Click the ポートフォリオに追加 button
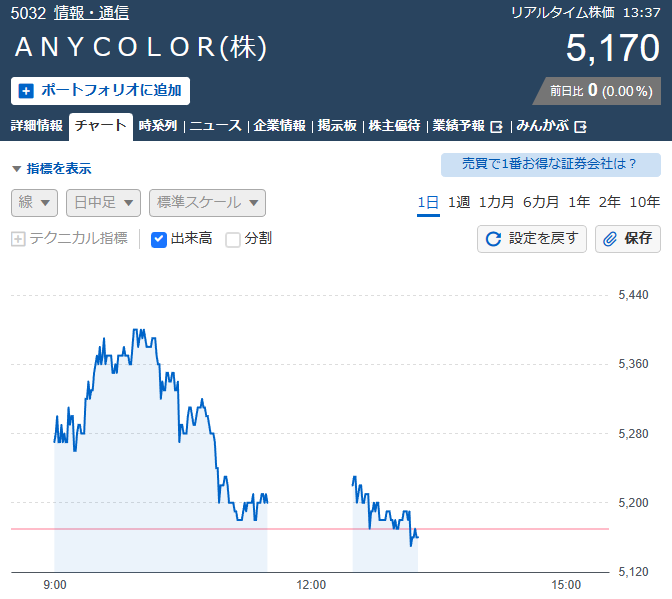672x599 pixels. 100,91
